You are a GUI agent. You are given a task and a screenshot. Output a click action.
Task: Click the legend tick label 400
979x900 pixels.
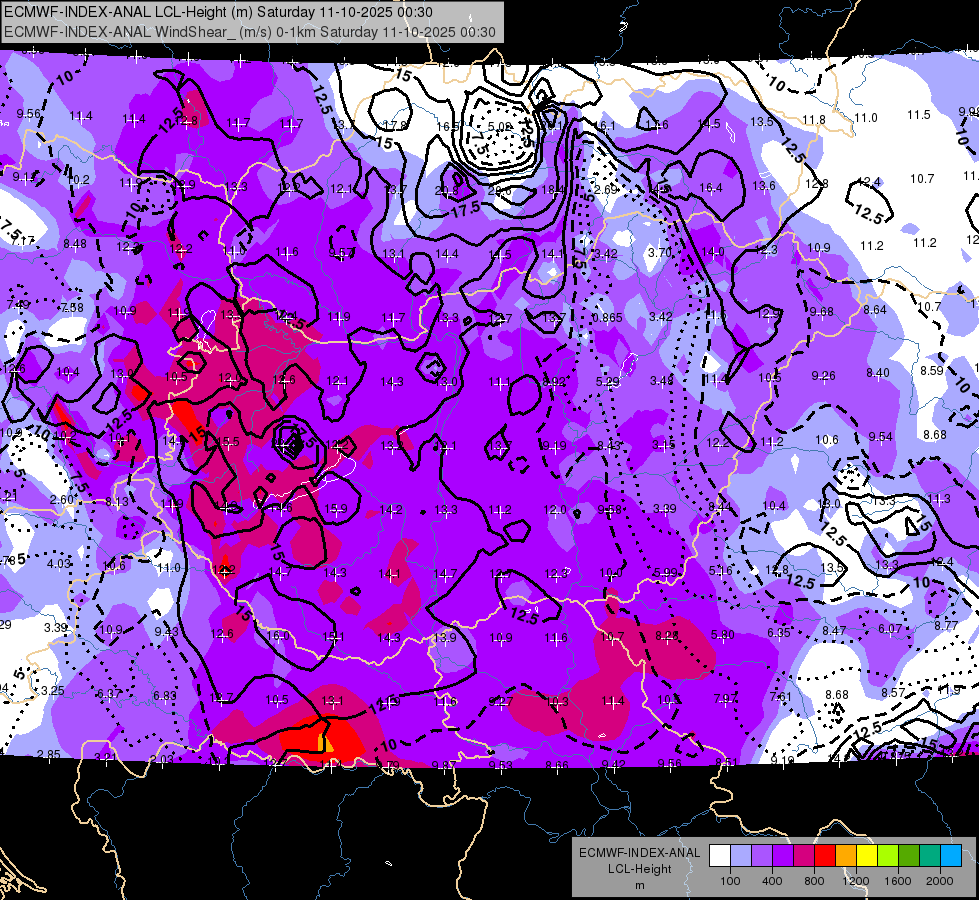click(772, 881)
